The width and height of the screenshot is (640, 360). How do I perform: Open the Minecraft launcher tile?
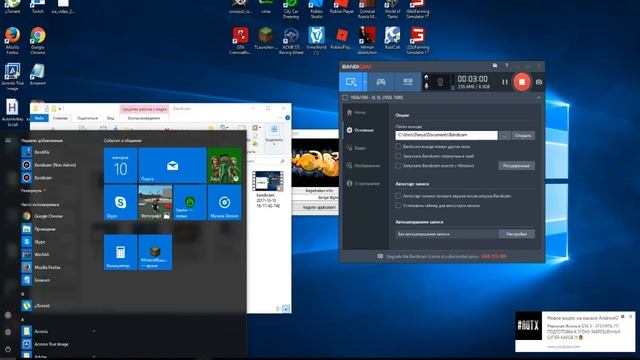point(155,252)
